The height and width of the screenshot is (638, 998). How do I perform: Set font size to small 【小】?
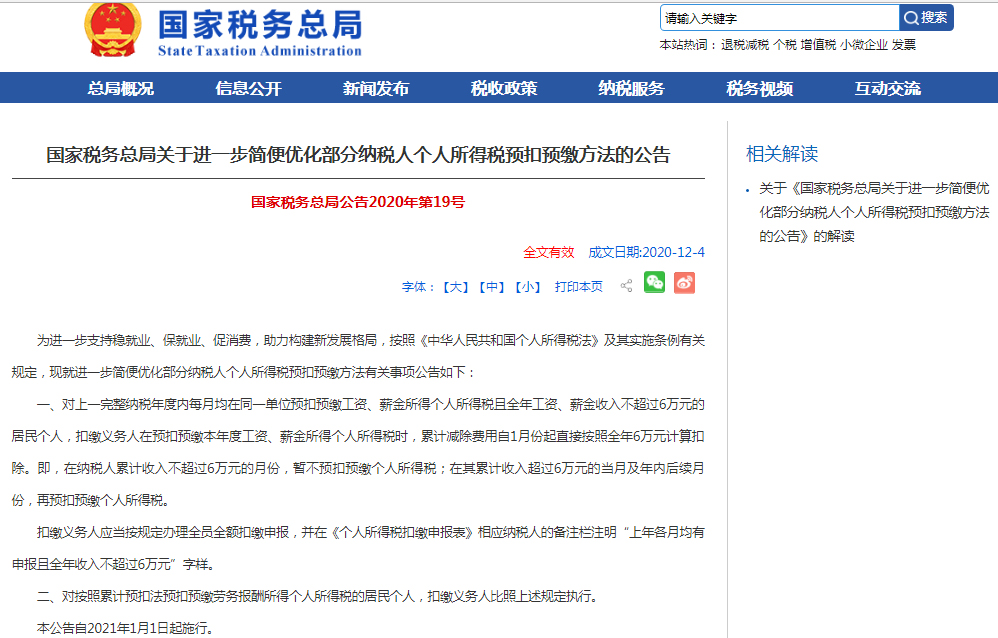527,287
